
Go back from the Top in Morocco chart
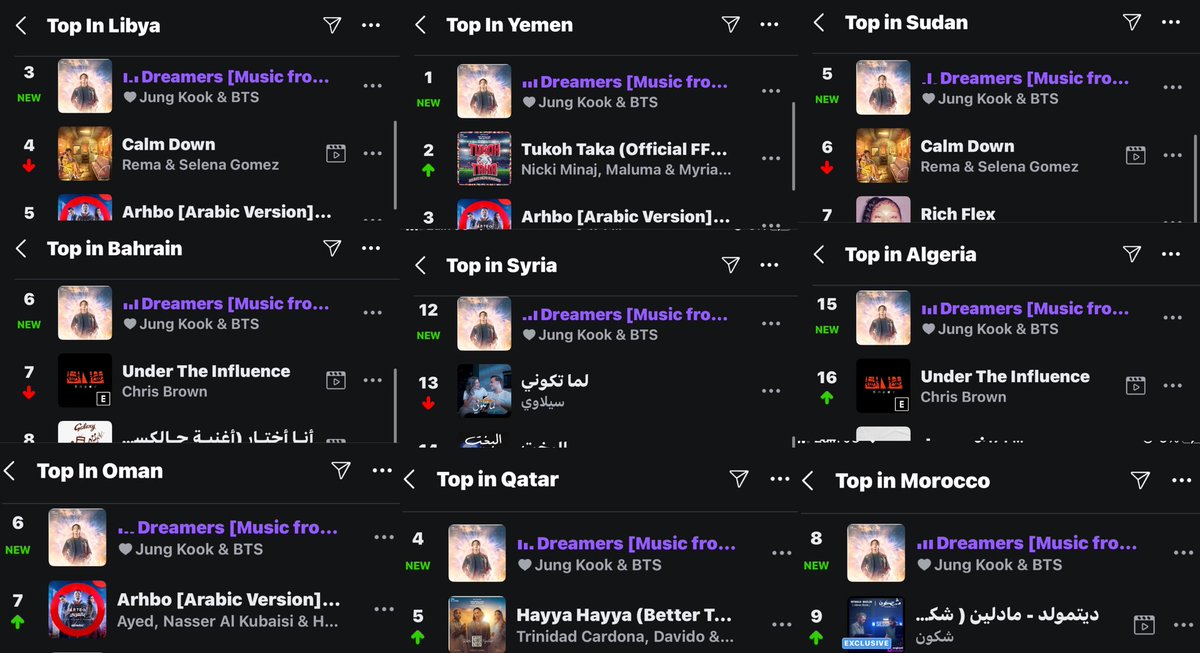pos(808,481)
